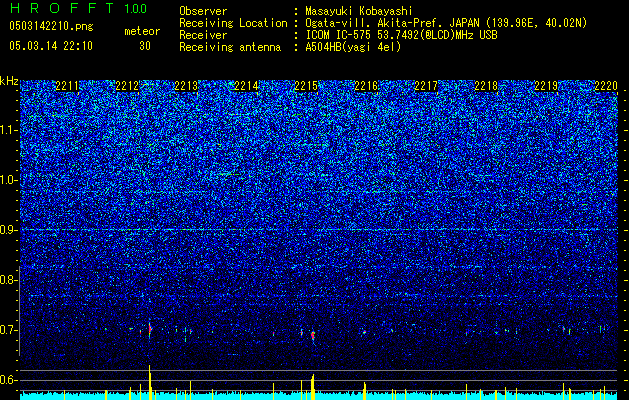Click the 2220 time marker

coord(606,86)
